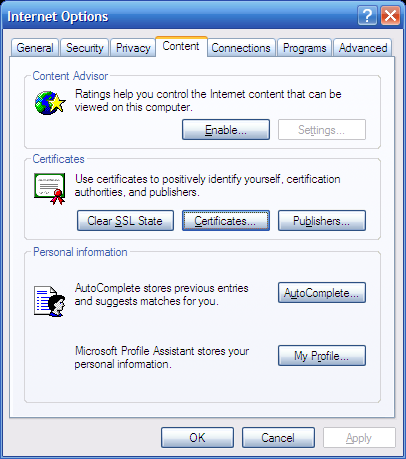Image resolution: width=406 pixels, height=459 pixels.
Task: Switch to the Advanced tab
Action: (363, 48)
